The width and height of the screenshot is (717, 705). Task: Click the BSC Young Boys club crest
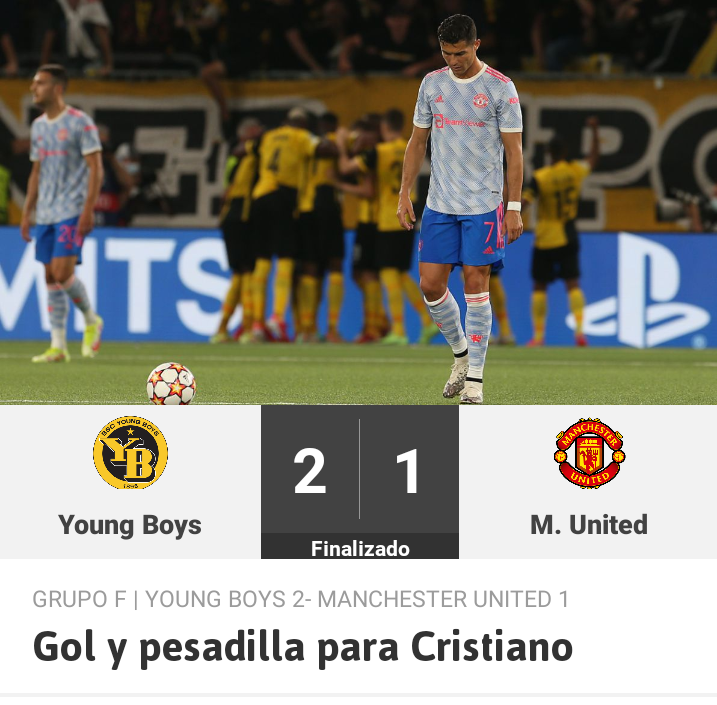[x=130, y=452]
